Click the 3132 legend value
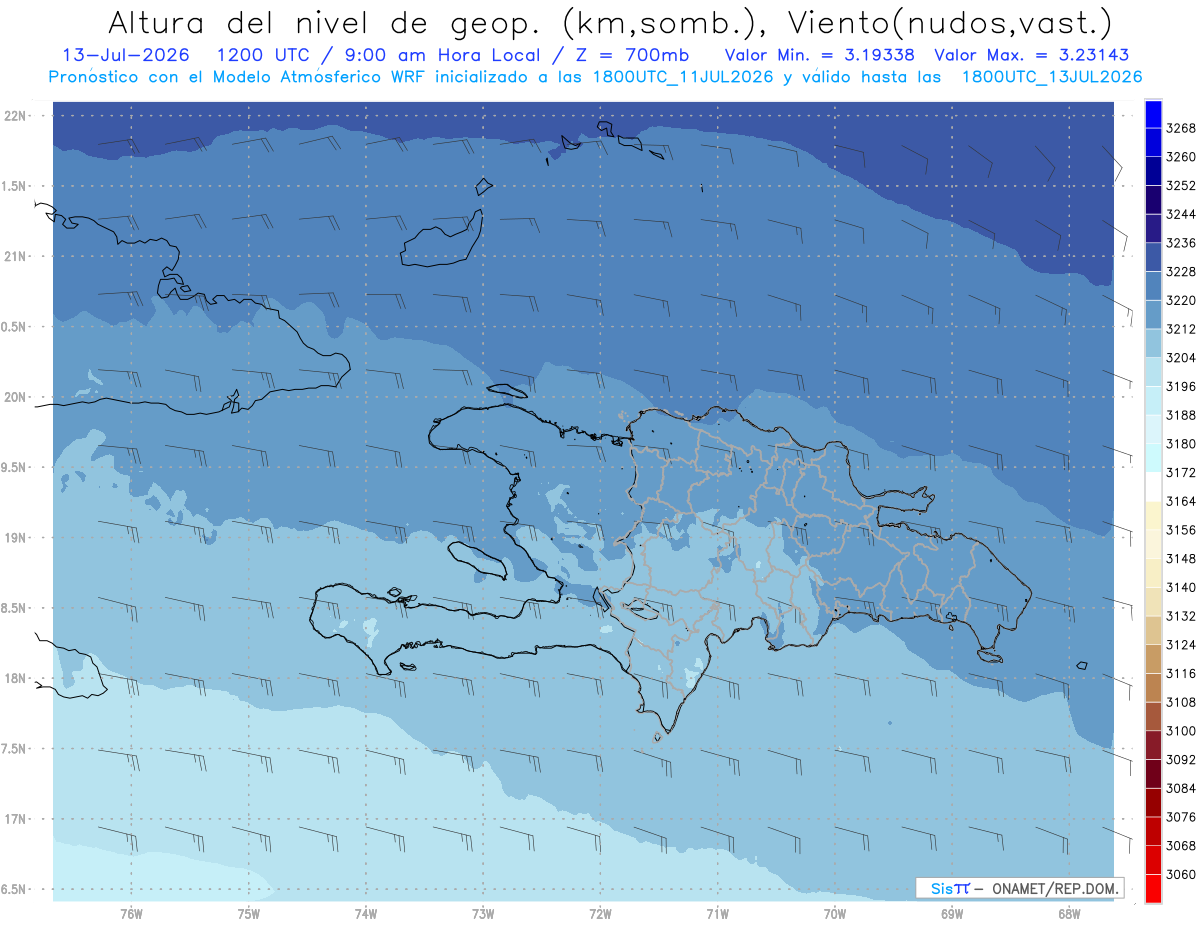Image resolution: width=1200 pixels, height=927 pixels. [1181, 616]
